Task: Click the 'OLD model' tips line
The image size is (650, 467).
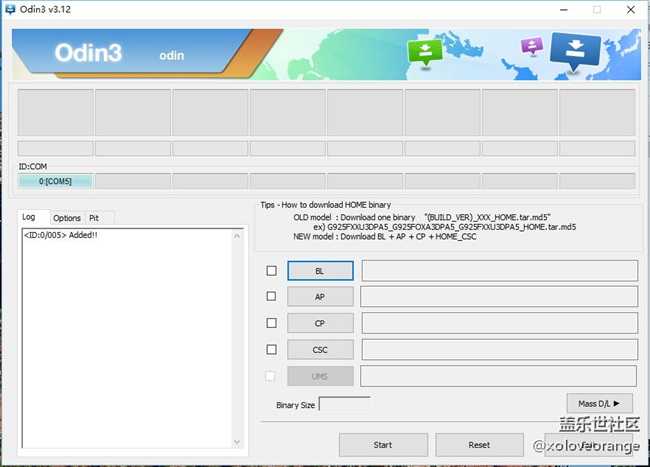Action: (x=422, y=217)
